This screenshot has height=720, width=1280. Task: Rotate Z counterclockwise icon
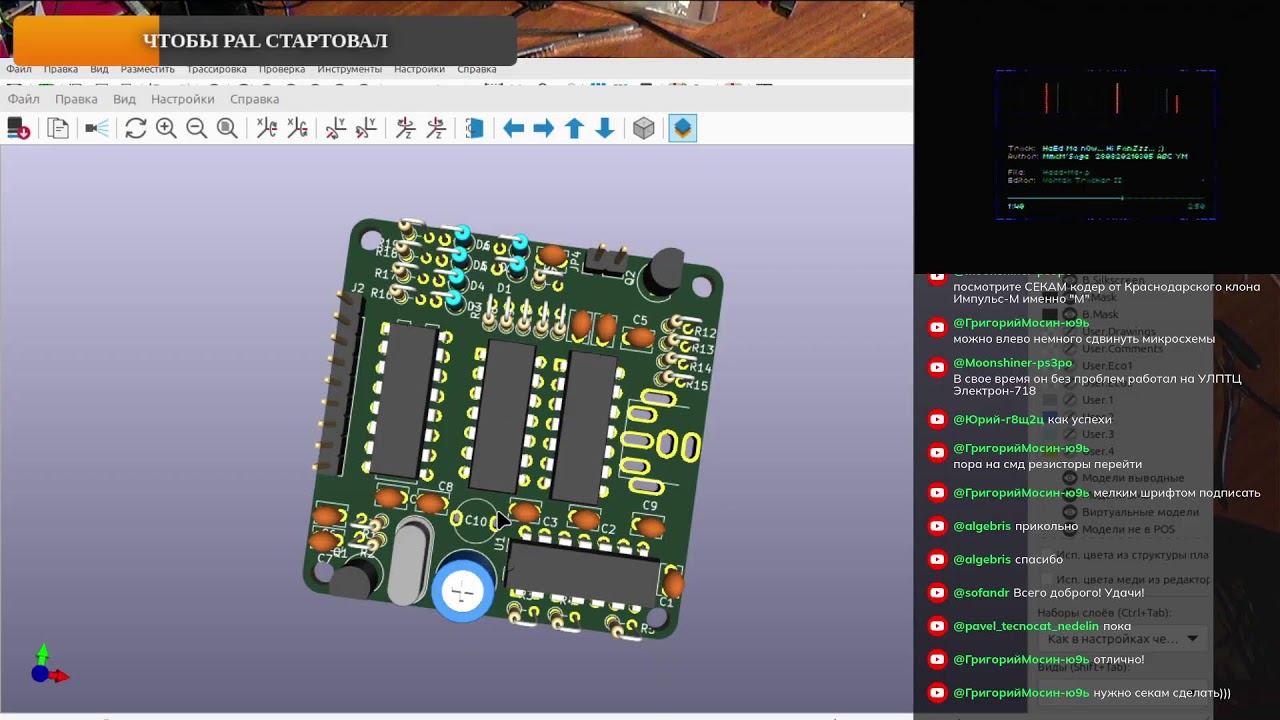coord(436,128)
